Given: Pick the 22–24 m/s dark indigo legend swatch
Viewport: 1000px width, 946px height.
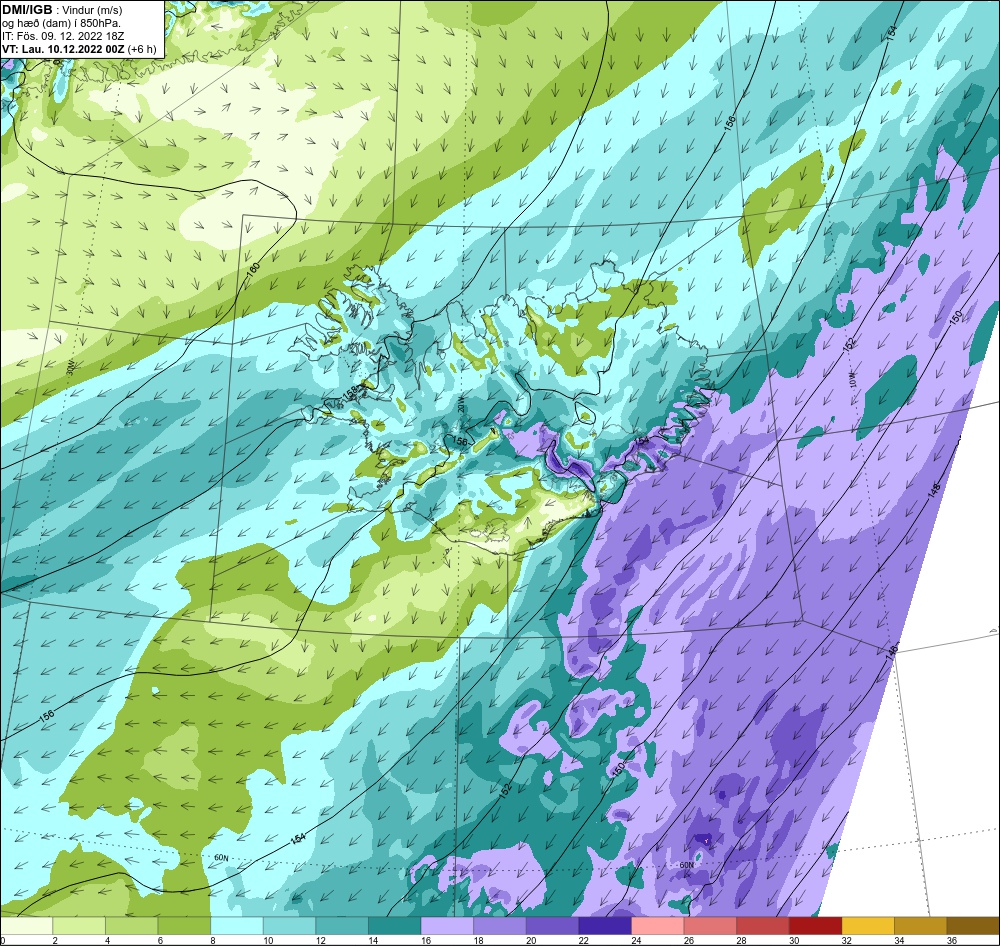Looking at the screenshot, I should [605, 926].
